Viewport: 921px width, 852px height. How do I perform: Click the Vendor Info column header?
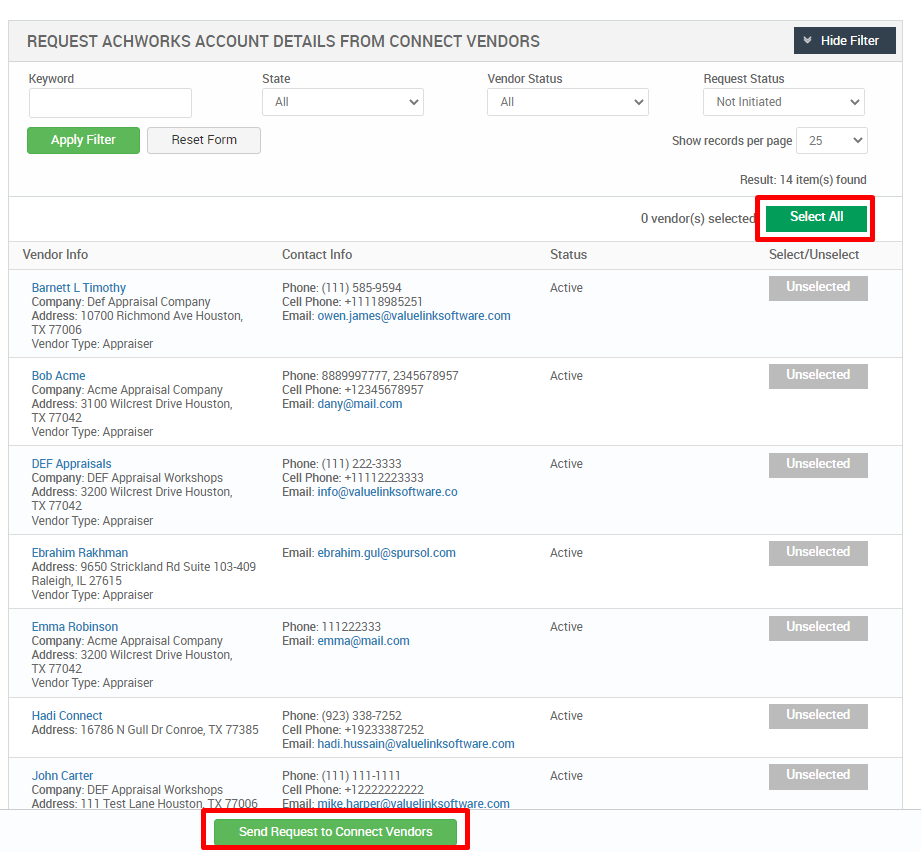click(x=55, y=254)
